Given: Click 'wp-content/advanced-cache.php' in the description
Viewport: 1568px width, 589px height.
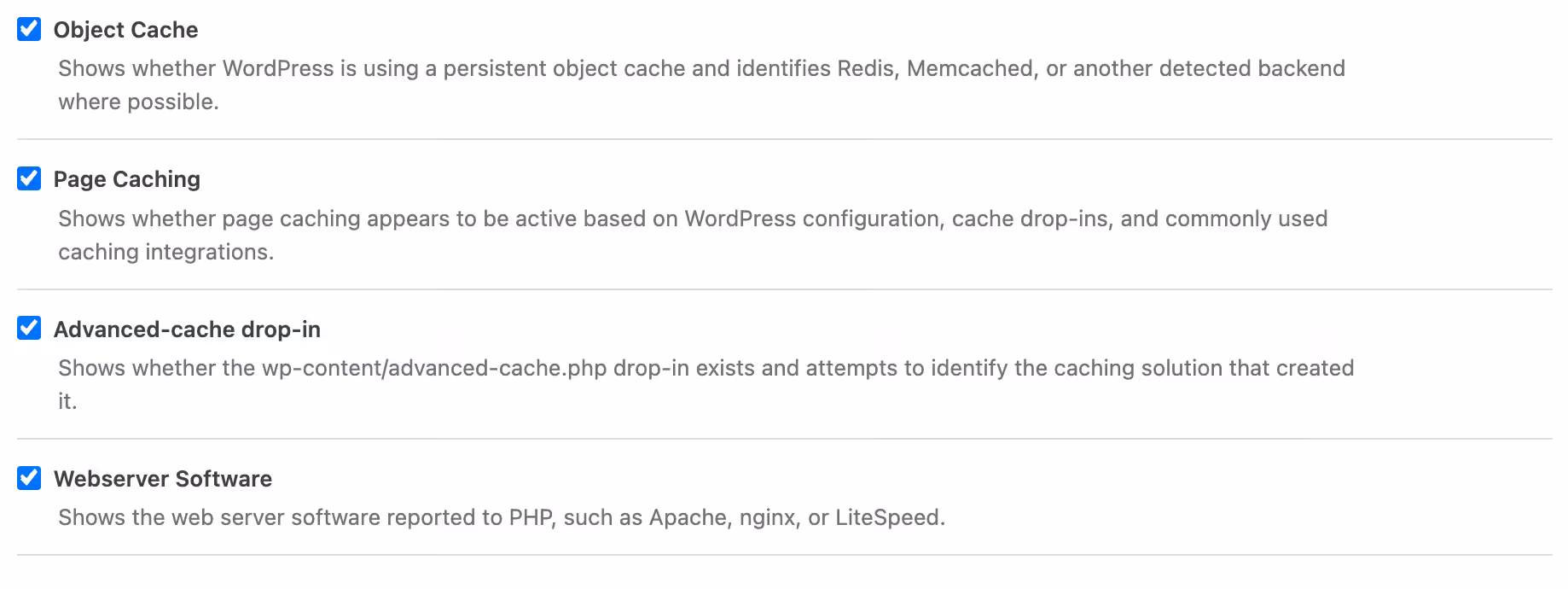Looking at the screenshot, I should [434, 368].
